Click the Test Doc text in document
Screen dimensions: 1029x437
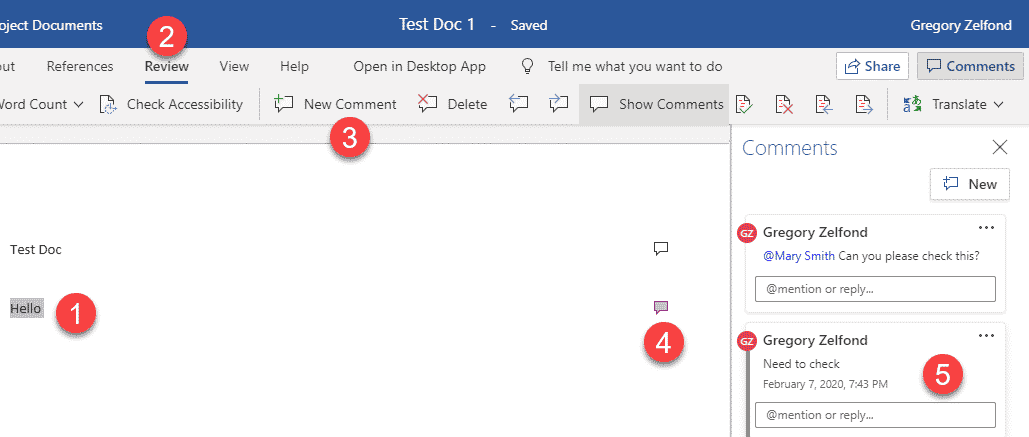(x=36, y=250)
